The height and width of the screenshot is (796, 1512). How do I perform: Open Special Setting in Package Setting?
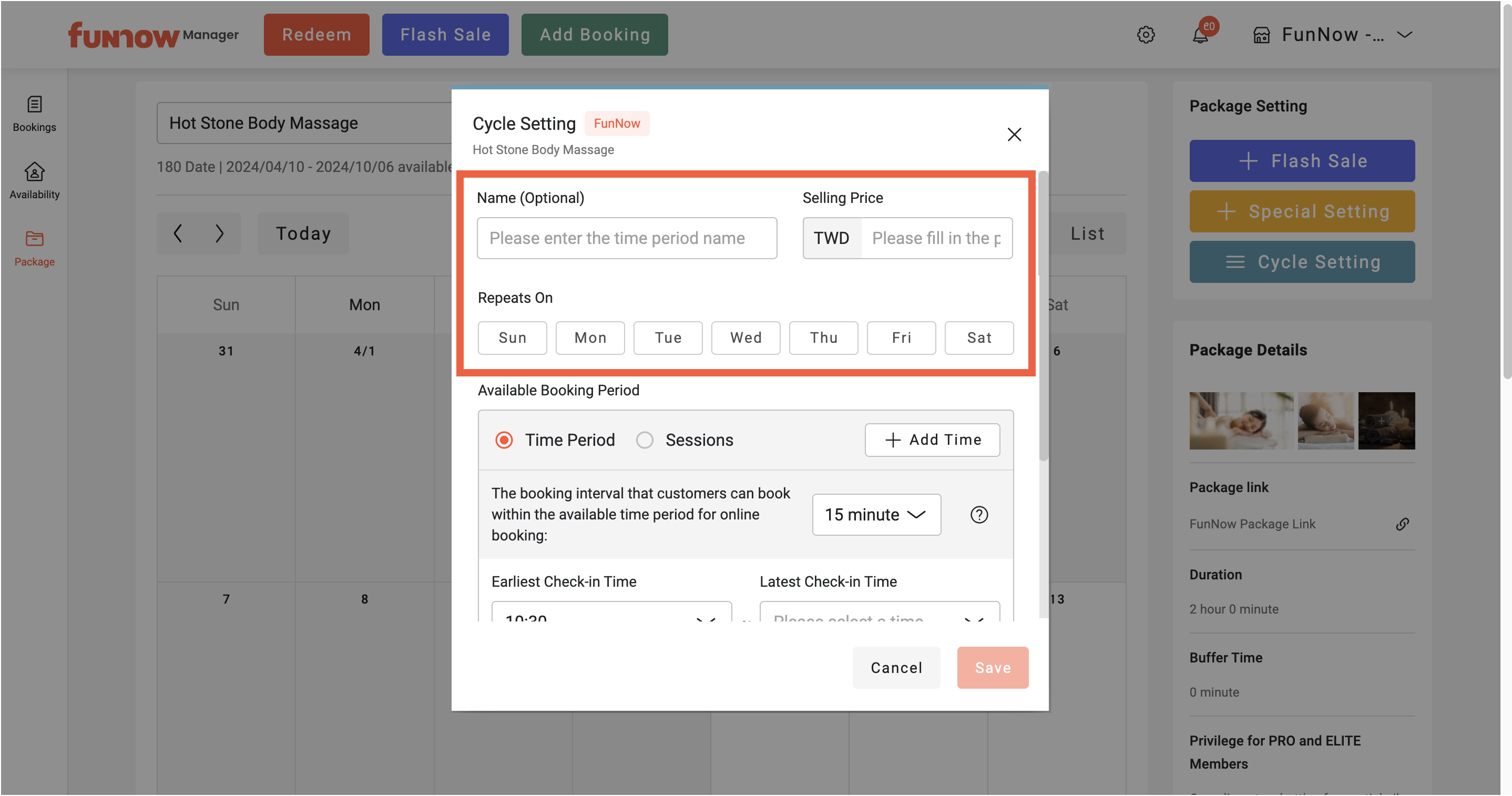click(x=1301, y=211)
